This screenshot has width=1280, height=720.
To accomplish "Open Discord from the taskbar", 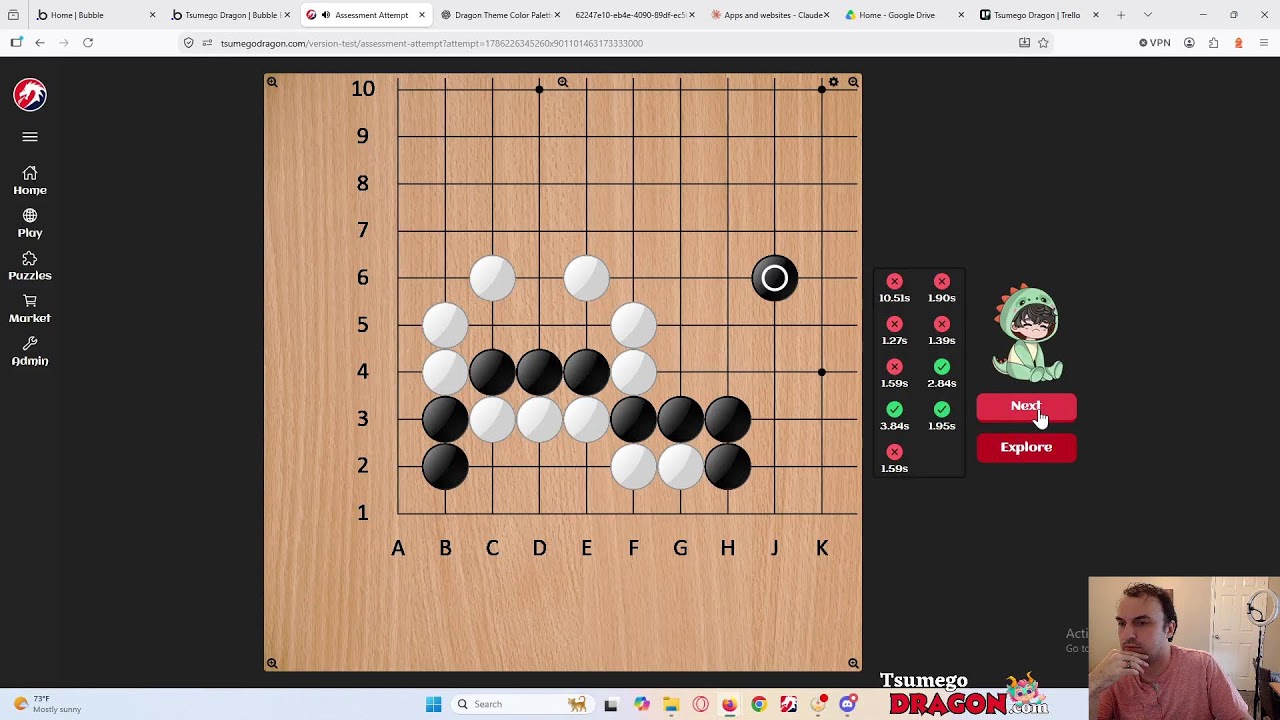I will (848, 704).
